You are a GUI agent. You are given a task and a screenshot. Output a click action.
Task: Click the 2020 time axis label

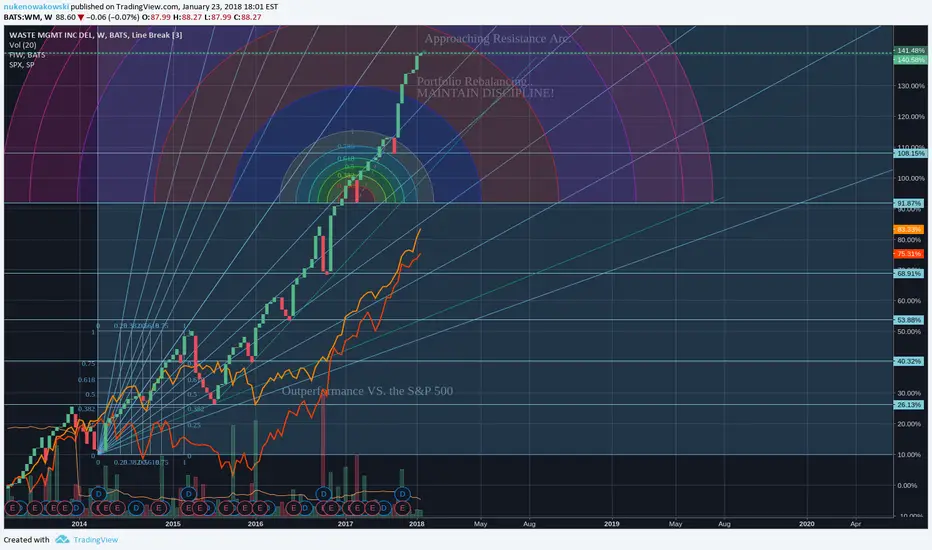807,524
